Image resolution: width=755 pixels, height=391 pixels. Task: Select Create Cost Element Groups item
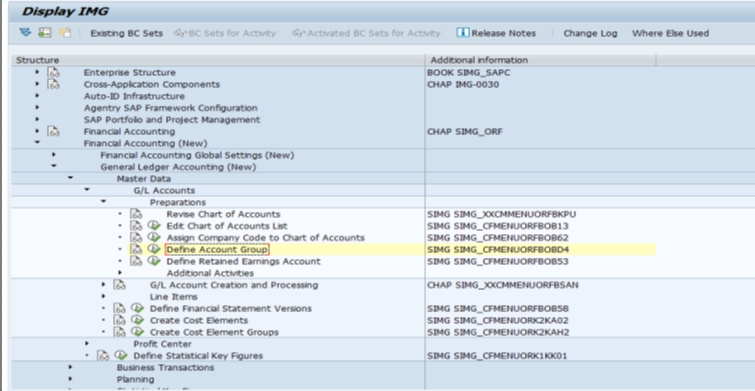(214, 332)
